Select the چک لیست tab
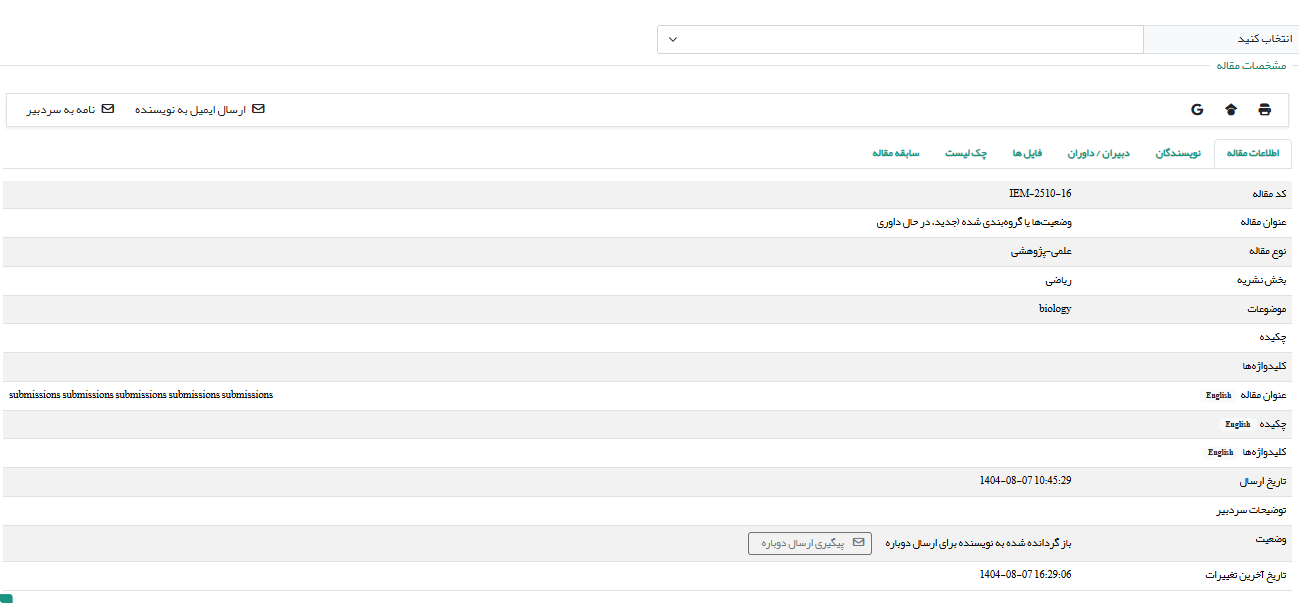 tap(966, 153)
